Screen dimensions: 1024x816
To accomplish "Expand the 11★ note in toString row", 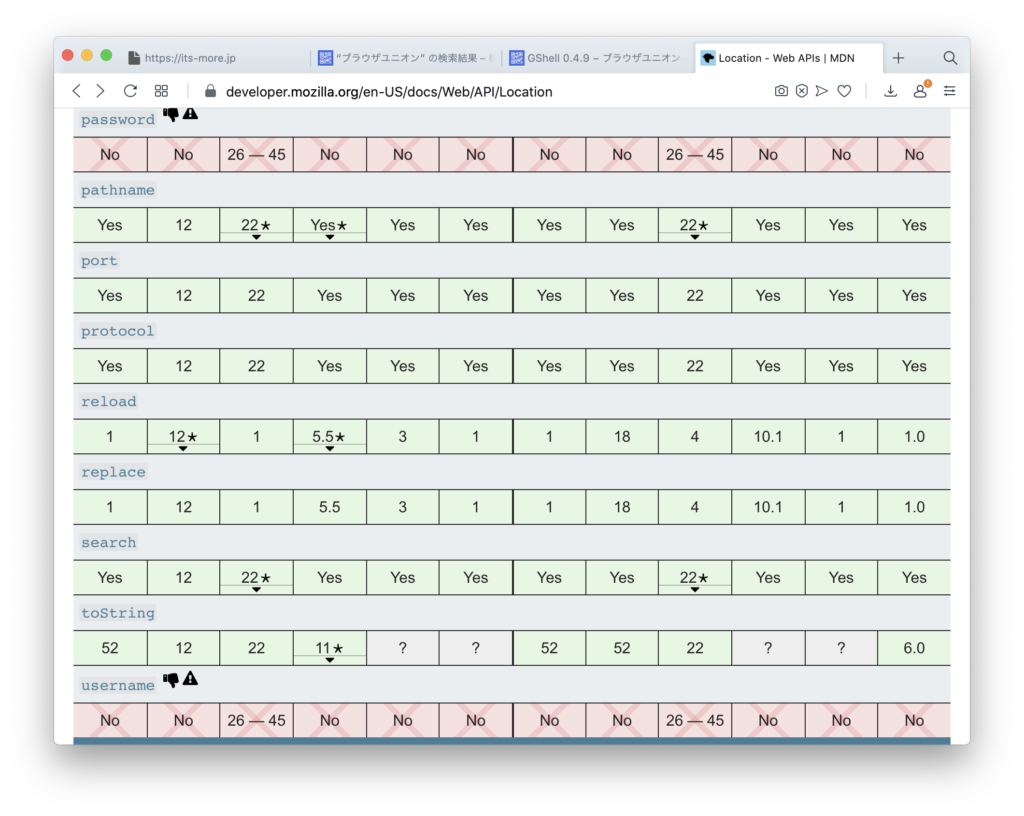I will point(329,649).
